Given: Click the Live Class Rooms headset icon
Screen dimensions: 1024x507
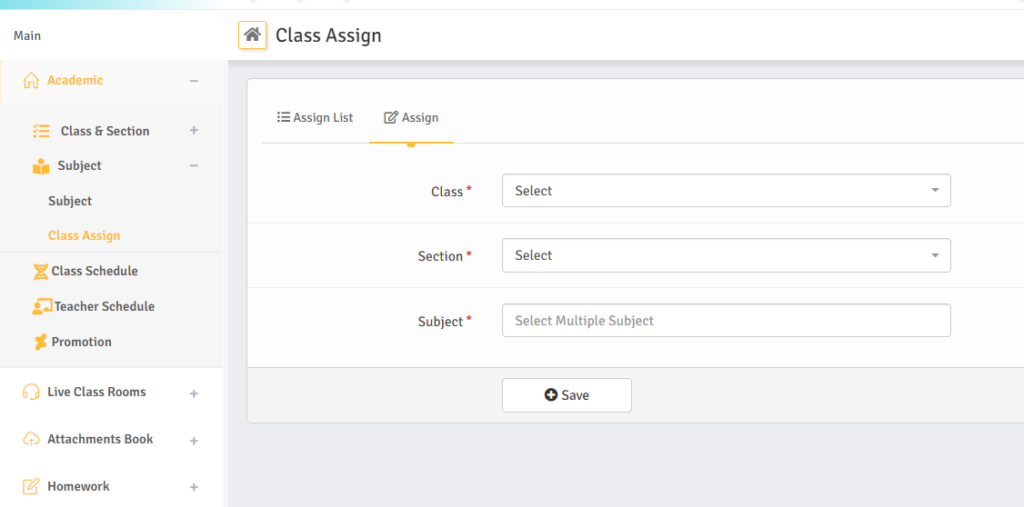Looking at the screenshot, I should tap(31, 392).
